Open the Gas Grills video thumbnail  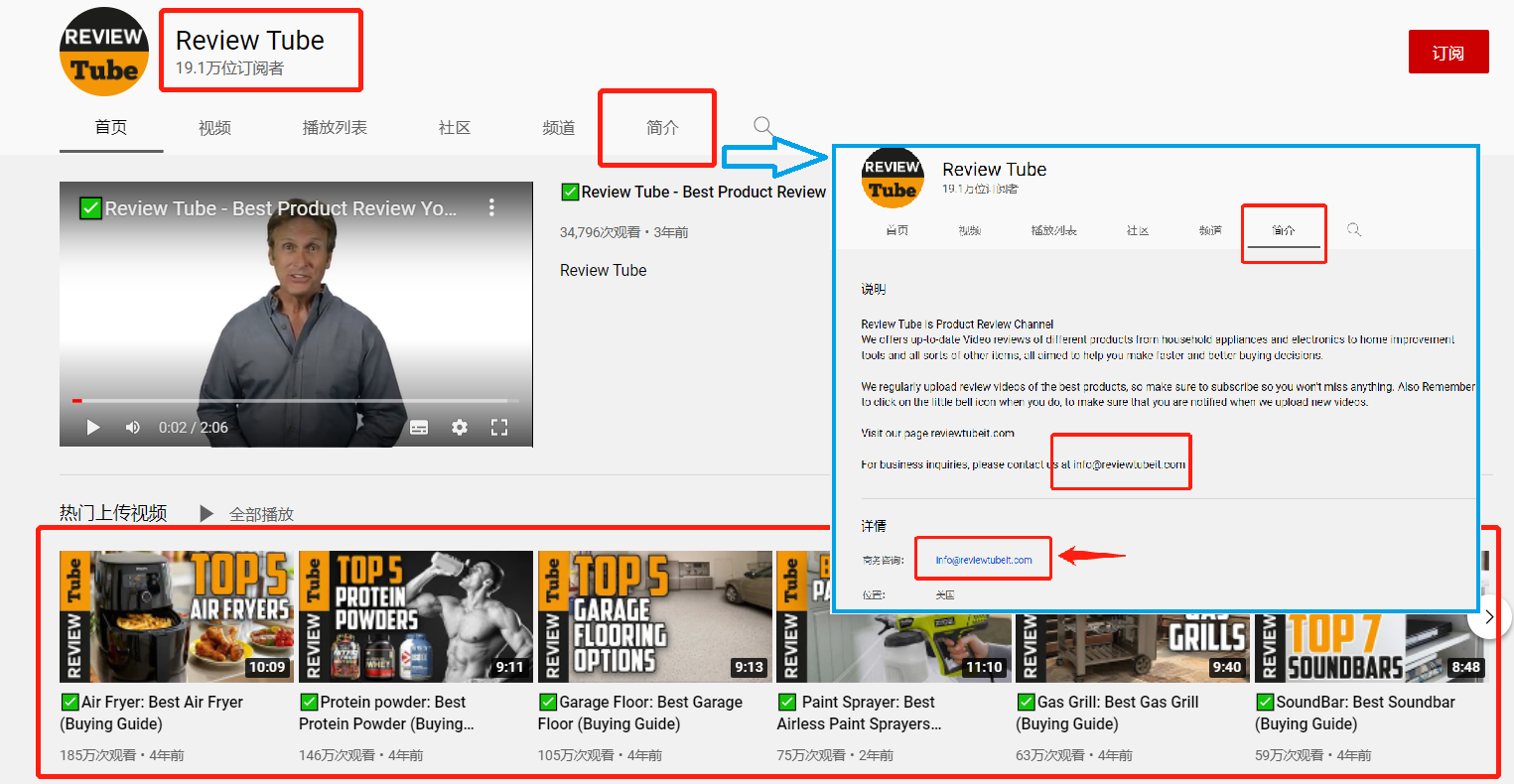pyautogui.click(x=1133, y=647)
